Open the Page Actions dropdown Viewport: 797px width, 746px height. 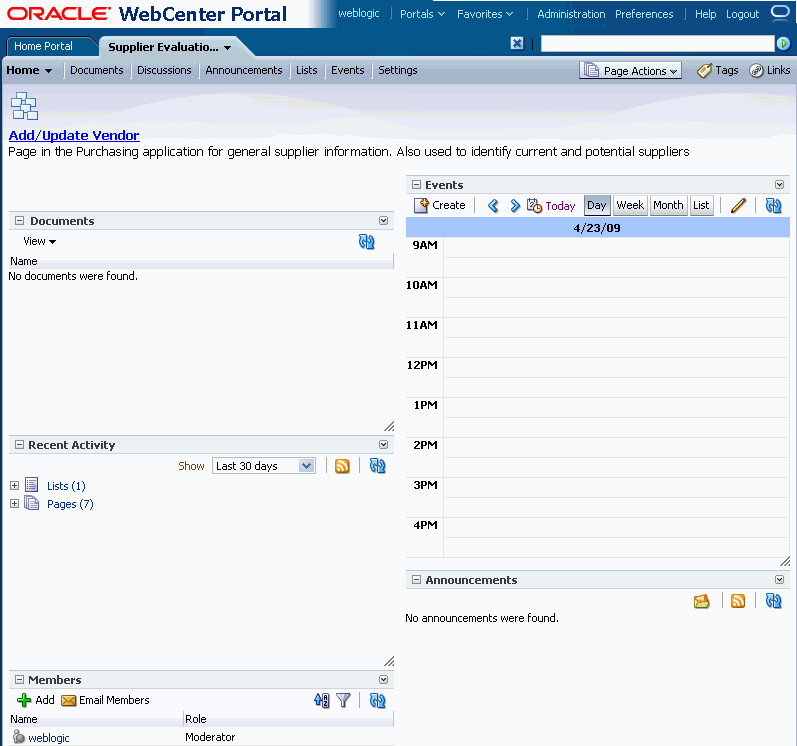pyautogui.click(x=630, y=71)
